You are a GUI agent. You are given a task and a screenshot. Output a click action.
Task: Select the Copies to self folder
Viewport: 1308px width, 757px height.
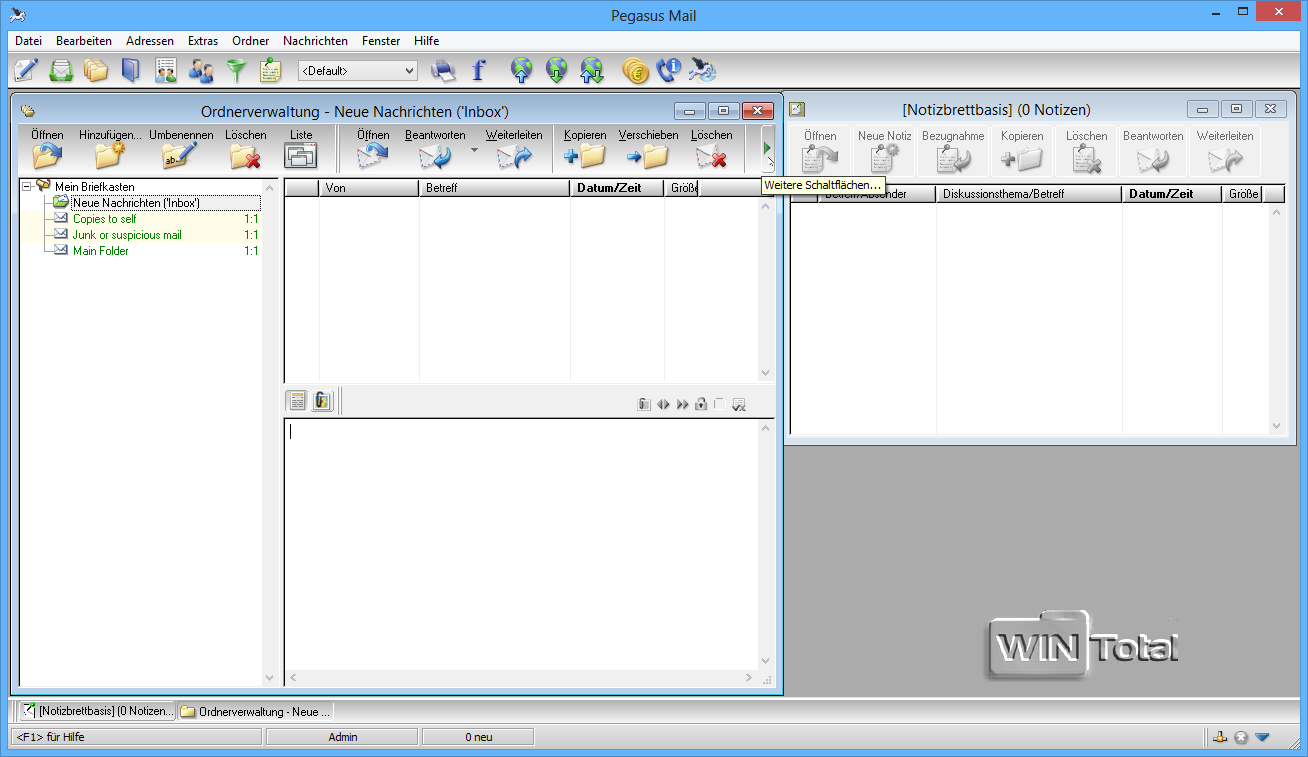pos(105,219)
